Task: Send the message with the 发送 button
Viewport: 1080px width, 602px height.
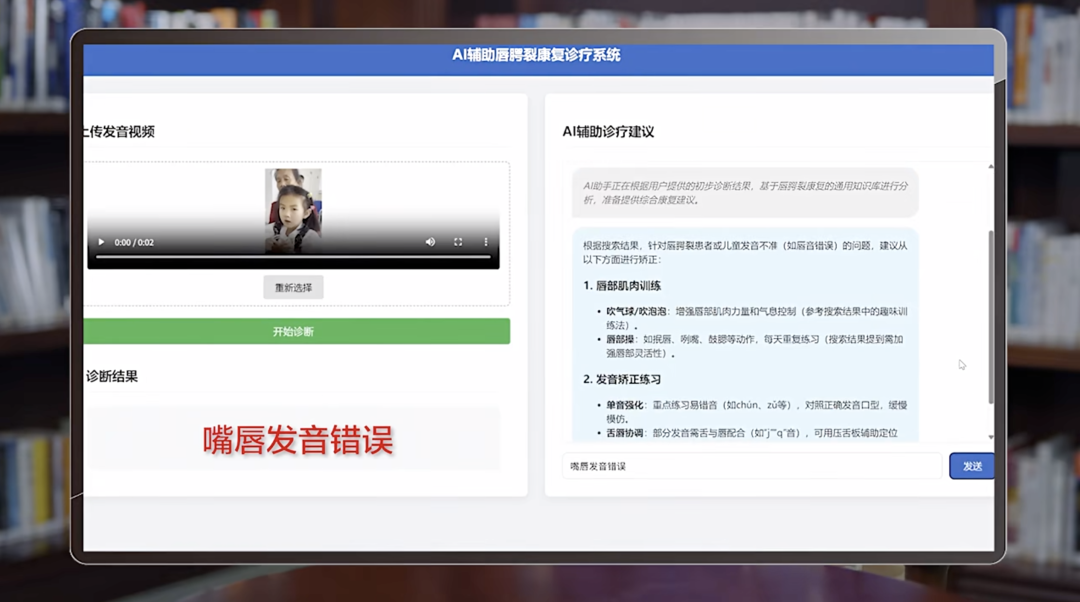Action: [x=971, y=466]
